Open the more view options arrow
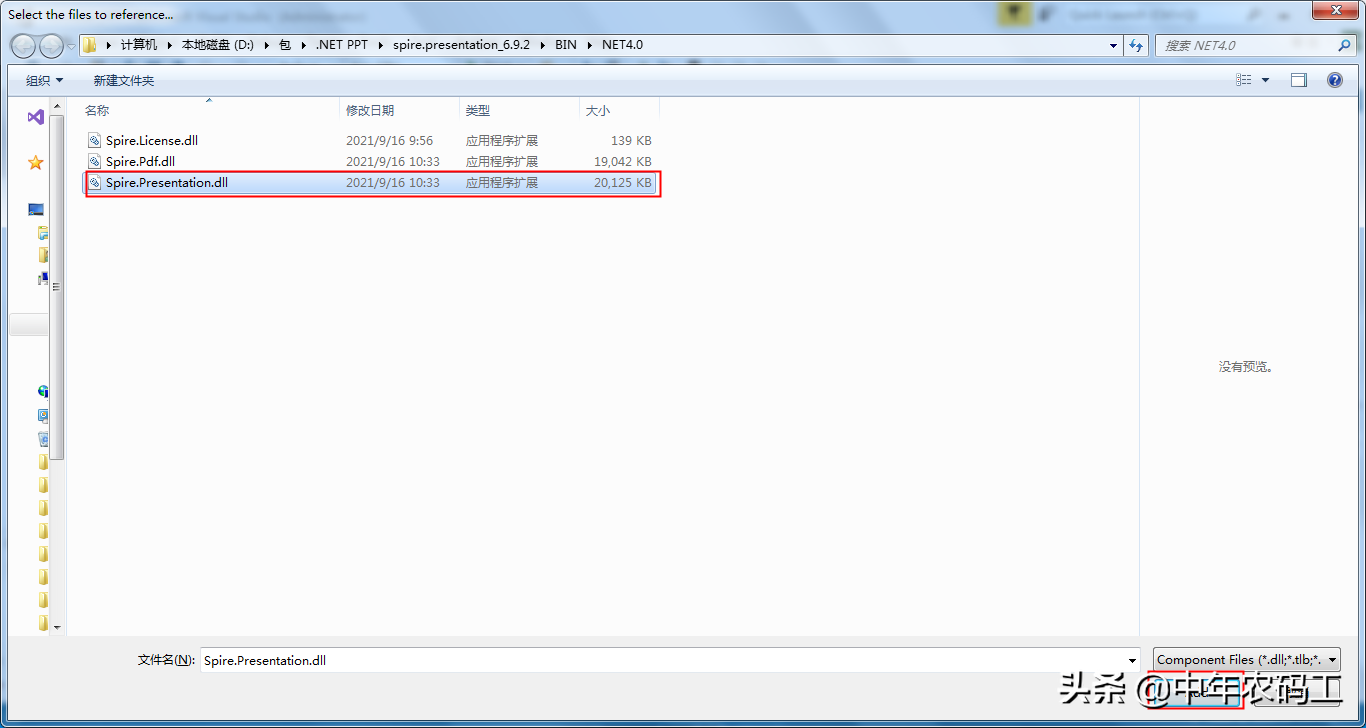 pos(1265,80)
